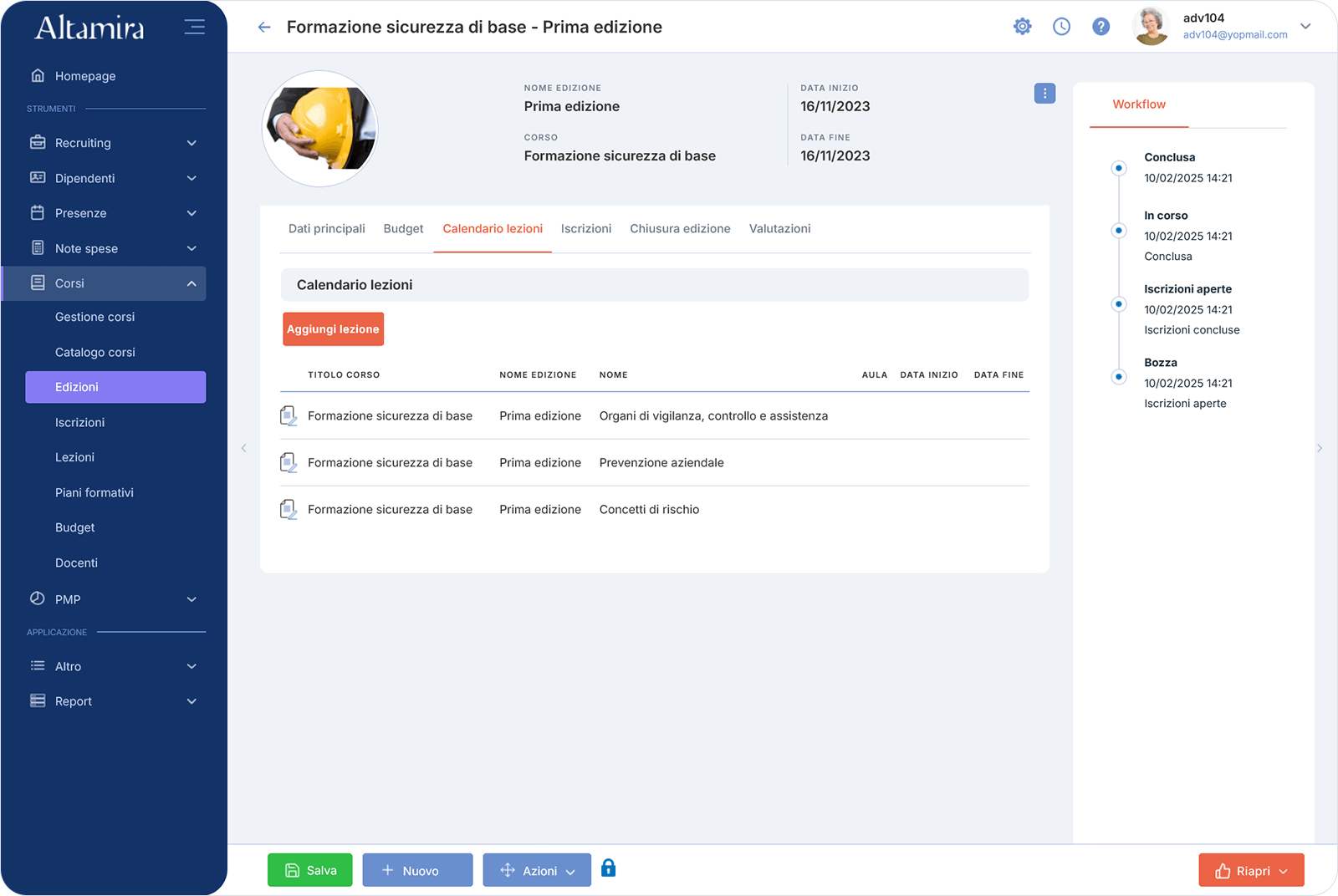Click the Aggiungi lezione button
Viewport: 1338px width, 896px height.
333,329
